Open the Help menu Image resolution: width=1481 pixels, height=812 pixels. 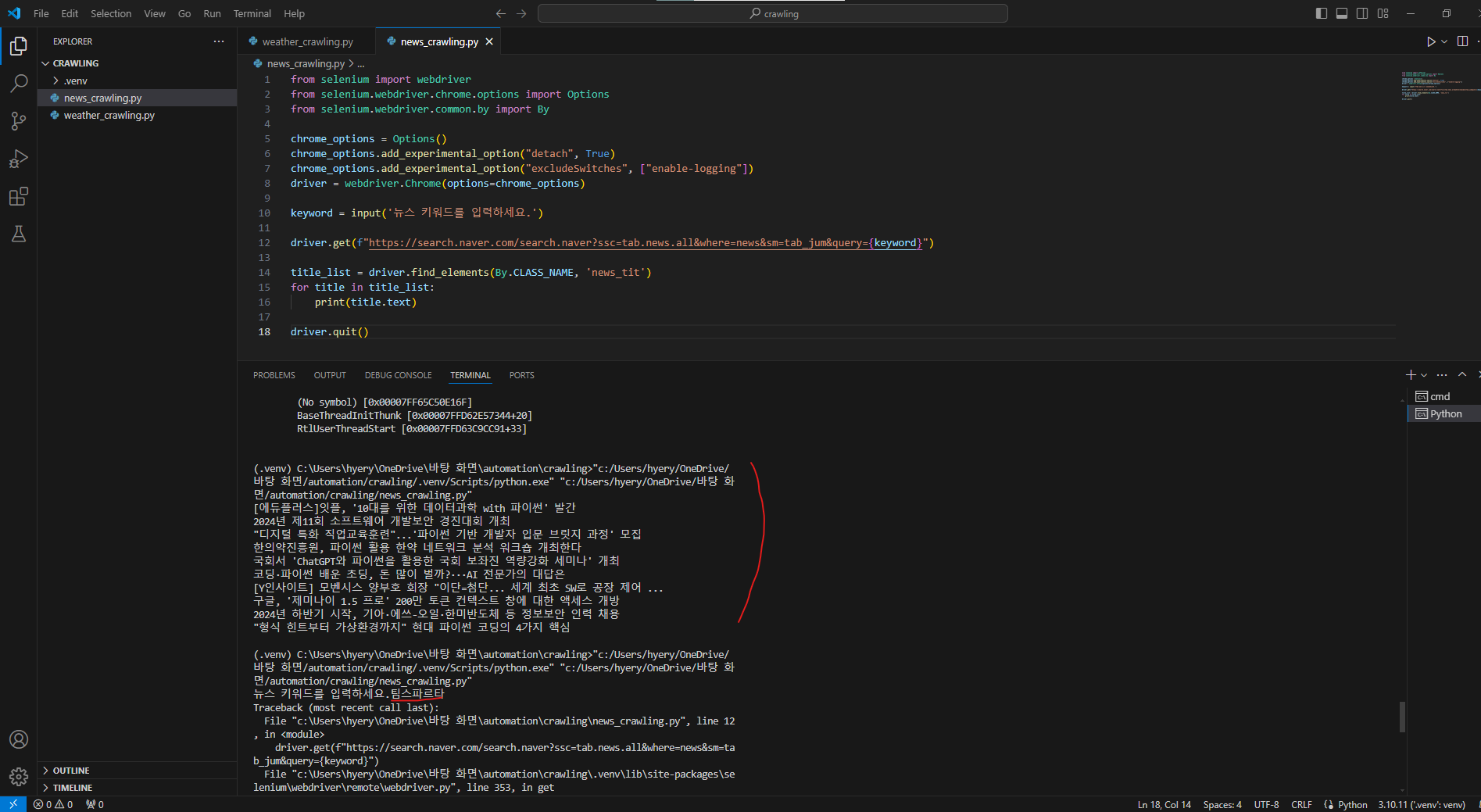[x=294, y=13]
